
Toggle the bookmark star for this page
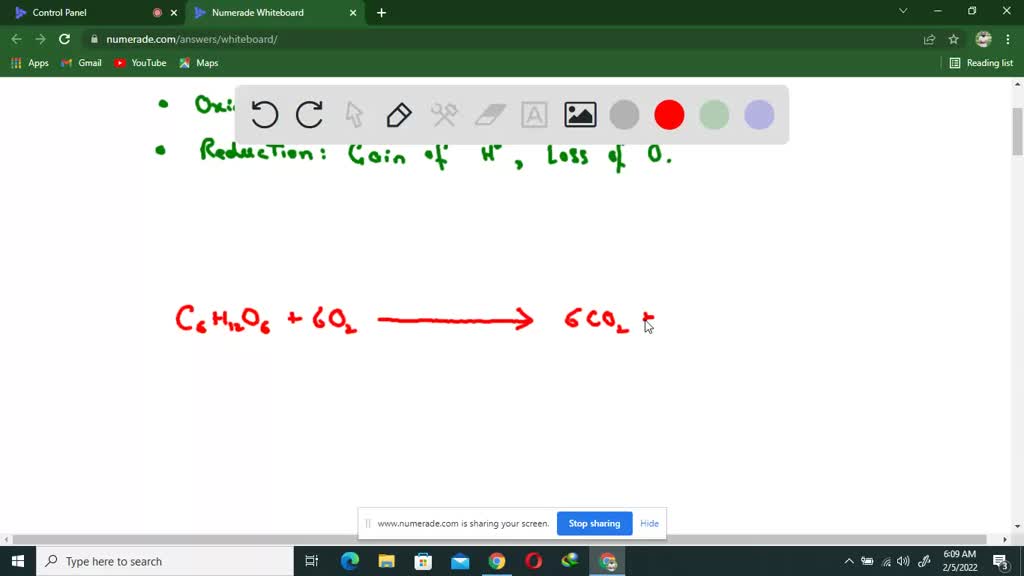pos(953,38)
